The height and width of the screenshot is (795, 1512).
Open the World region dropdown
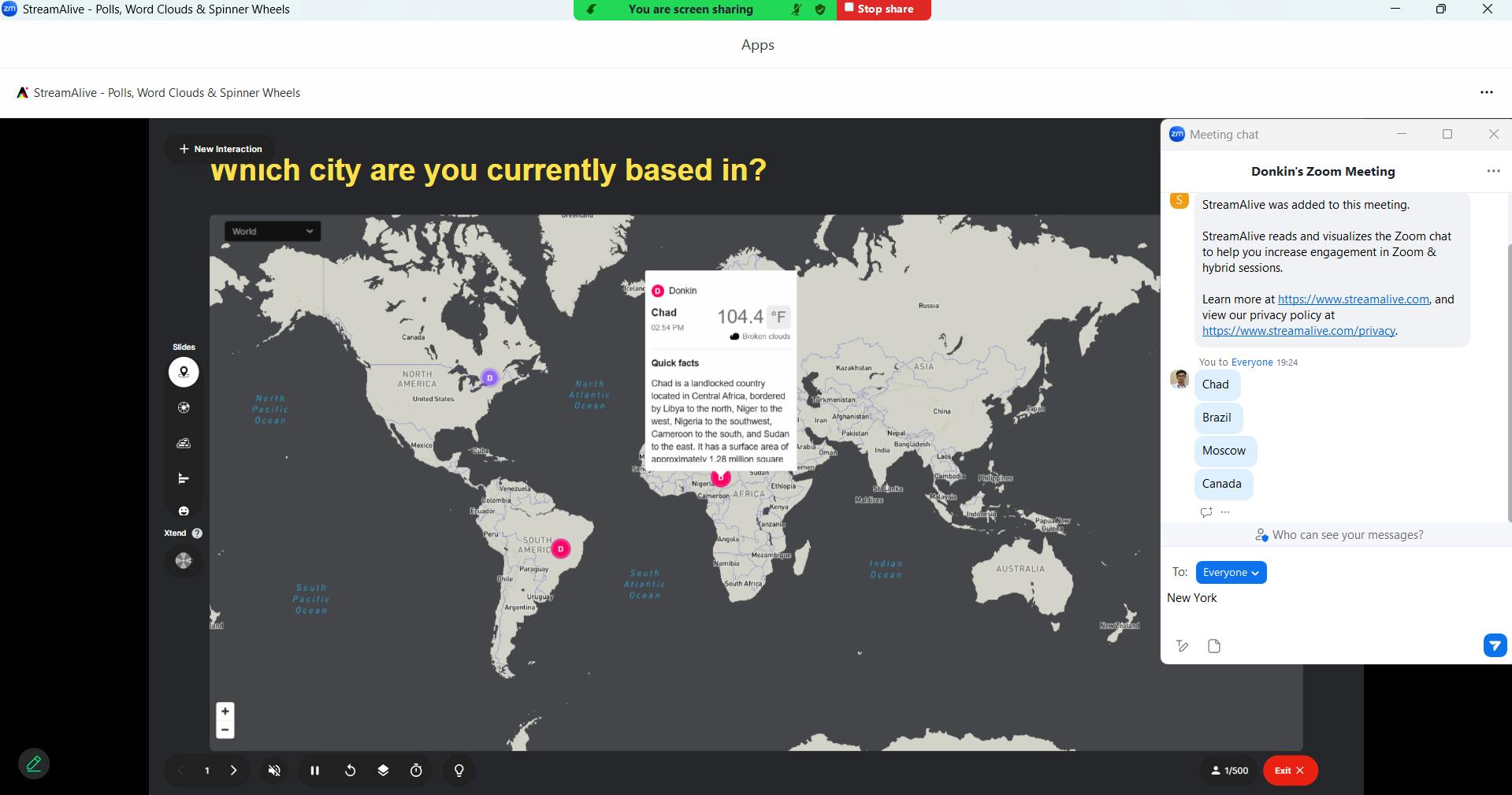point(273,231)
